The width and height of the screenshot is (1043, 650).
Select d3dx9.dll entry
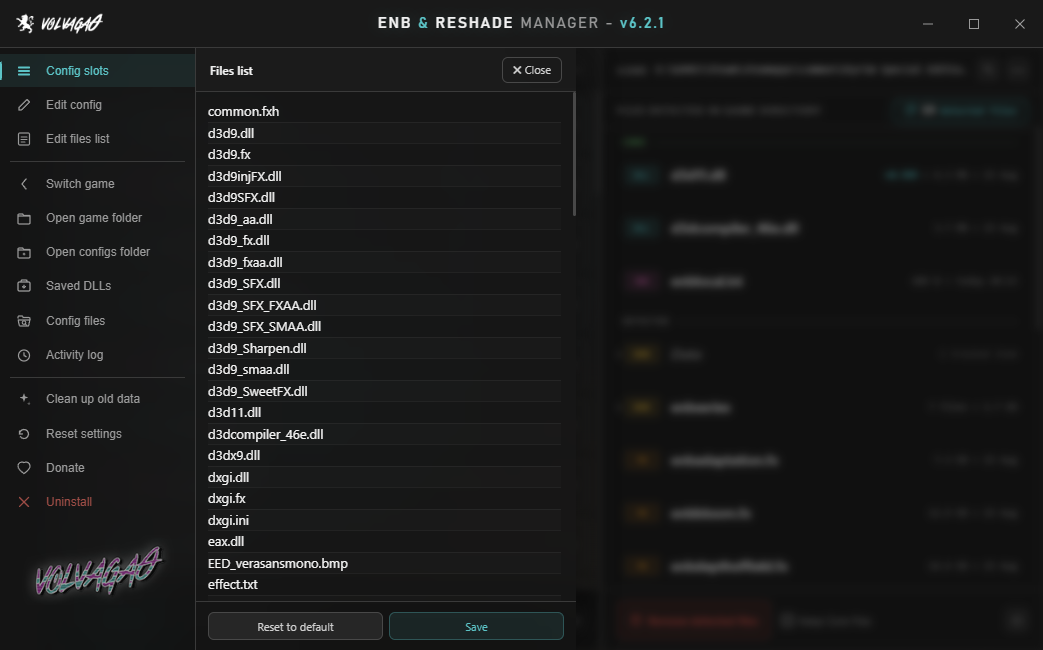pyautogui.click(x=384, y=456)
